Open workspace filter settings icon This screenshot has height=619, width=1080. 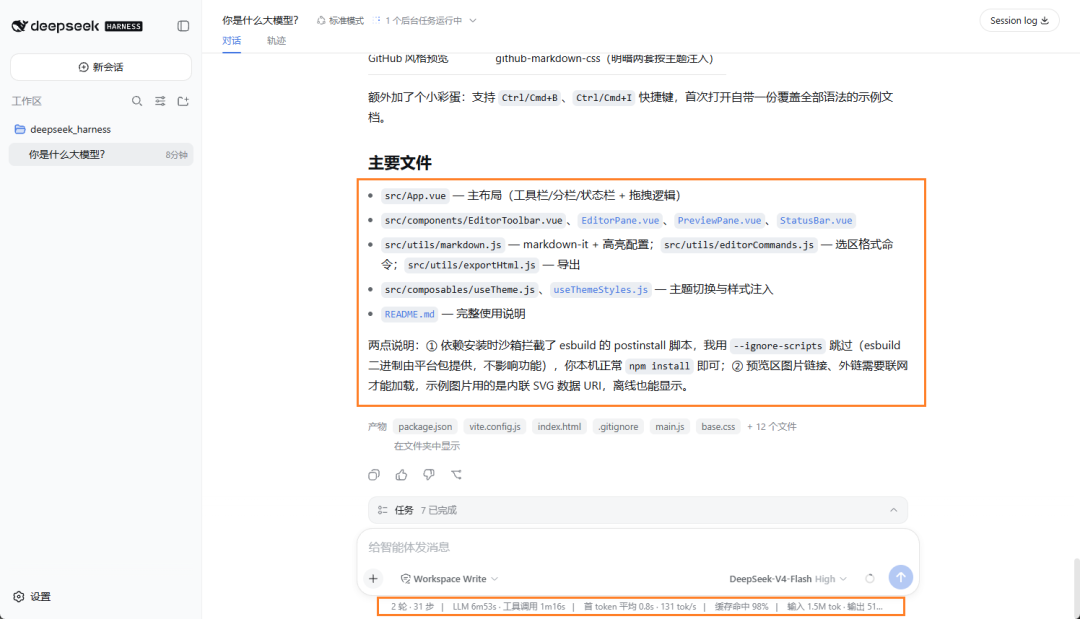click(160, 101)
